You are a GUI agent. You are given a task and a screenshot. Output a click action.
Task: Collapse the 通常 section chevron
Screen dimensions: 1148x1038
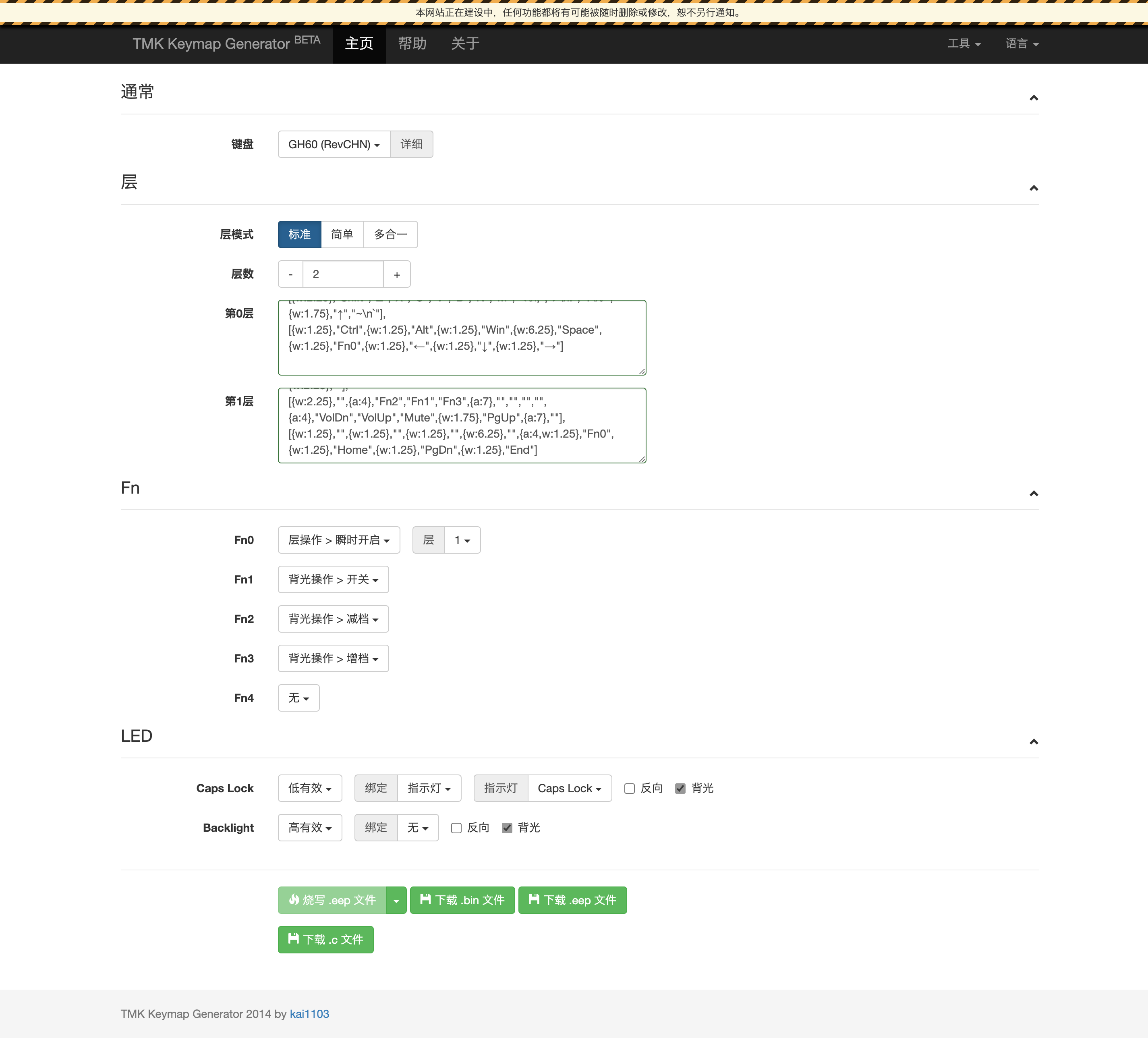(1033, 98)
